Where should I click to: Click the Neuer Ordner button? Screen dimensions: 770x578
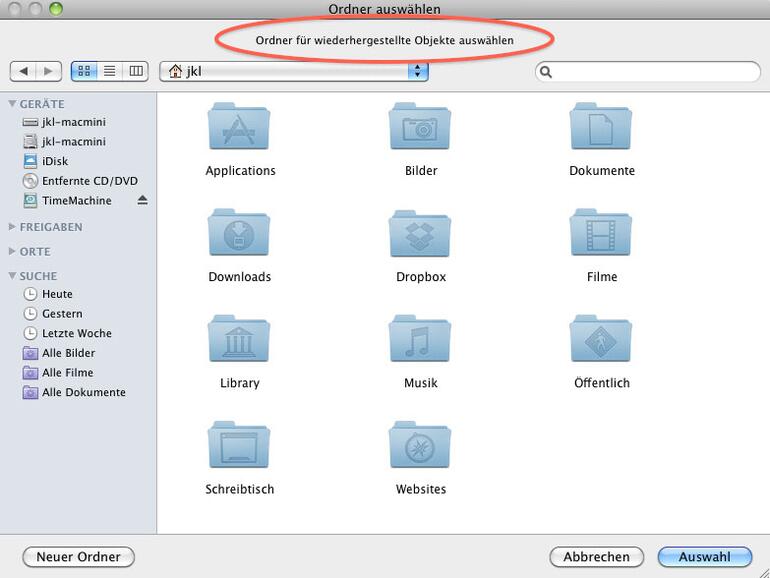[x=79, y=557]
